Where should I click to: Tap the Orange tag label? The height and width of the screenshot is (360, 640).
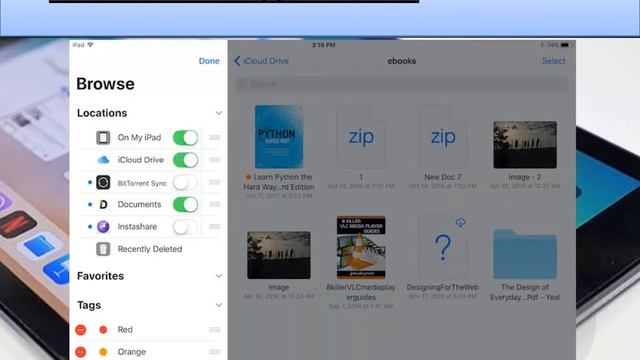pyautogui.click(x=131, y=352)
